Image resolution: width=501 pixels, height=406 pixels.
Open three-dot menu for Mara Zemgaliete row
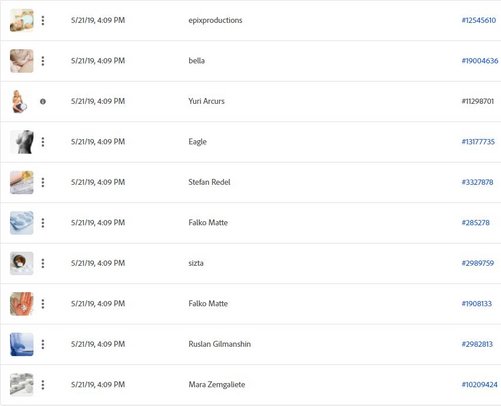coord(43,385)
